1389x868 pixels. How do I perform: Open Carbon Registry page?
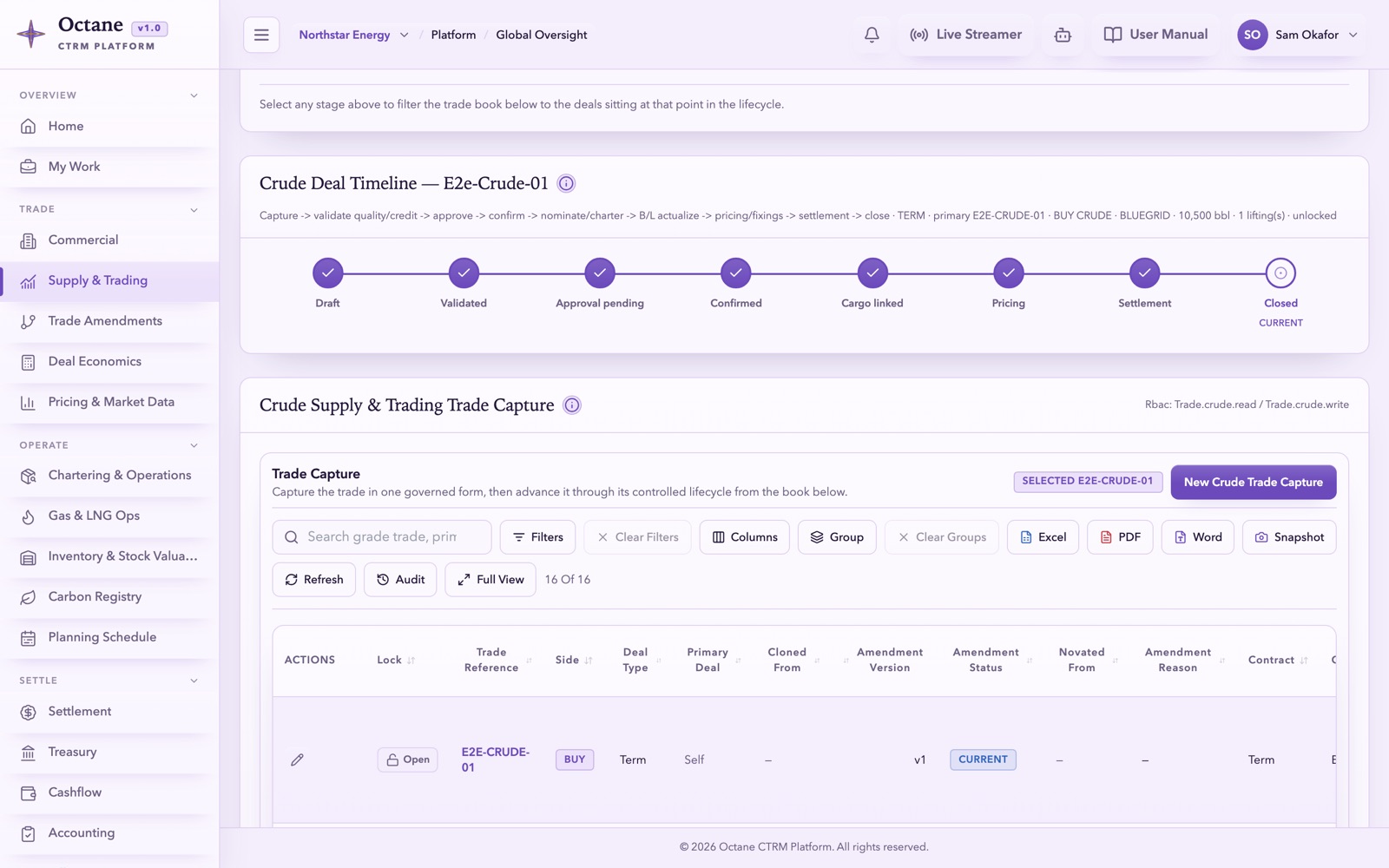pos(109,597)
